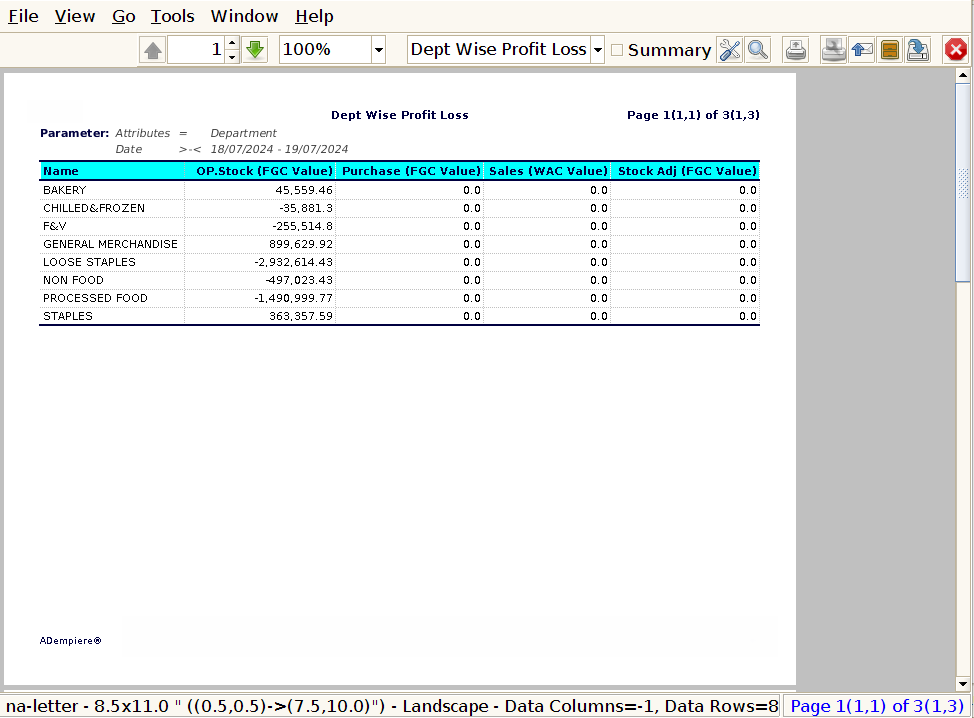
Task: Select the STAPLES row name
Action: pyautogui.click(x=68, y=316)
